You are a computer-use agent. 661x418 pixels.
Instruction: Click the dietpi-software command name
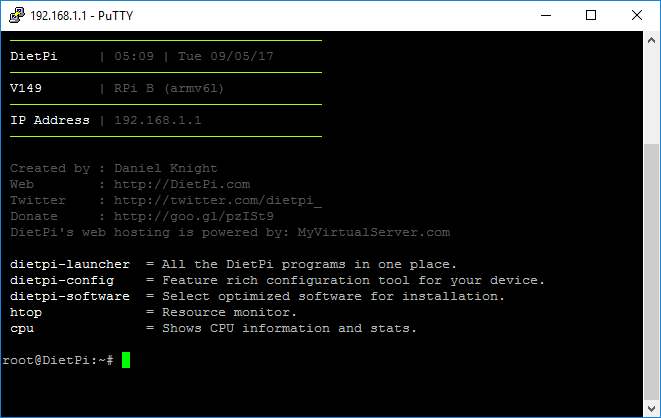(70, 297)
